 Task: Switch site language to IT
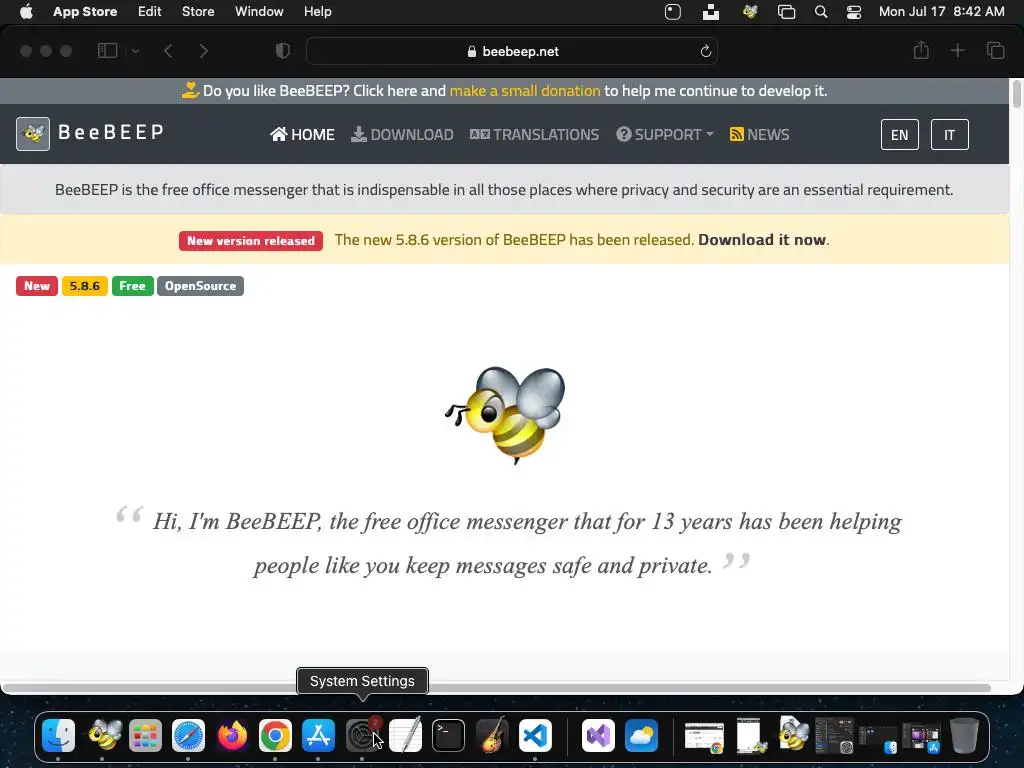pyautogui.click(x=949, y=135)
